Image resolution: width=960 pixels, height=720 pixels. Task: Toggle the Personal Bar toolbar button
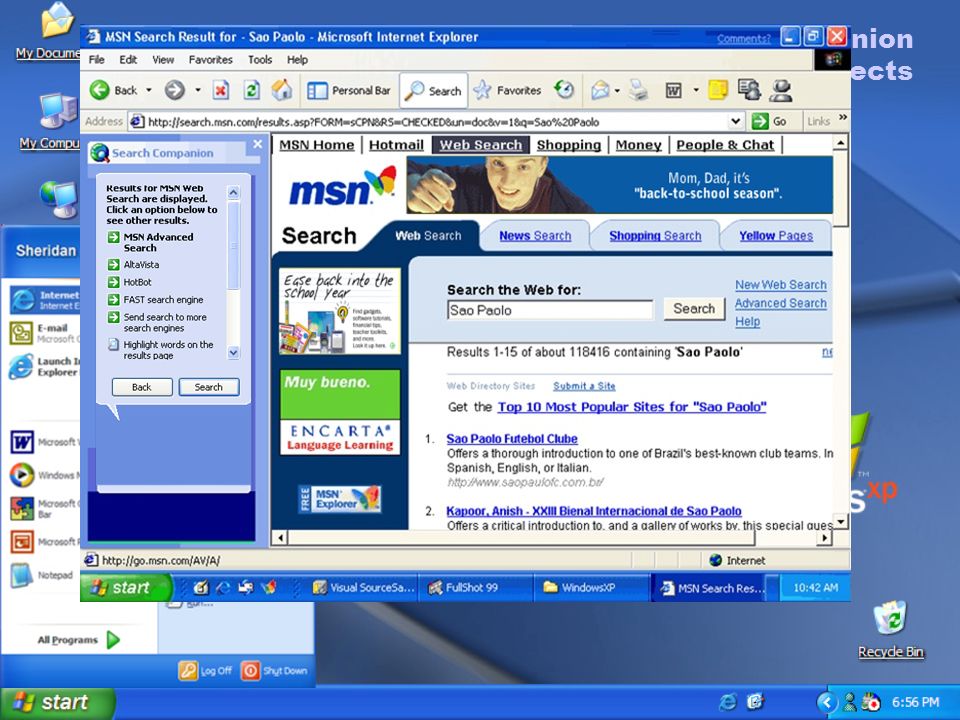point(348,91)
